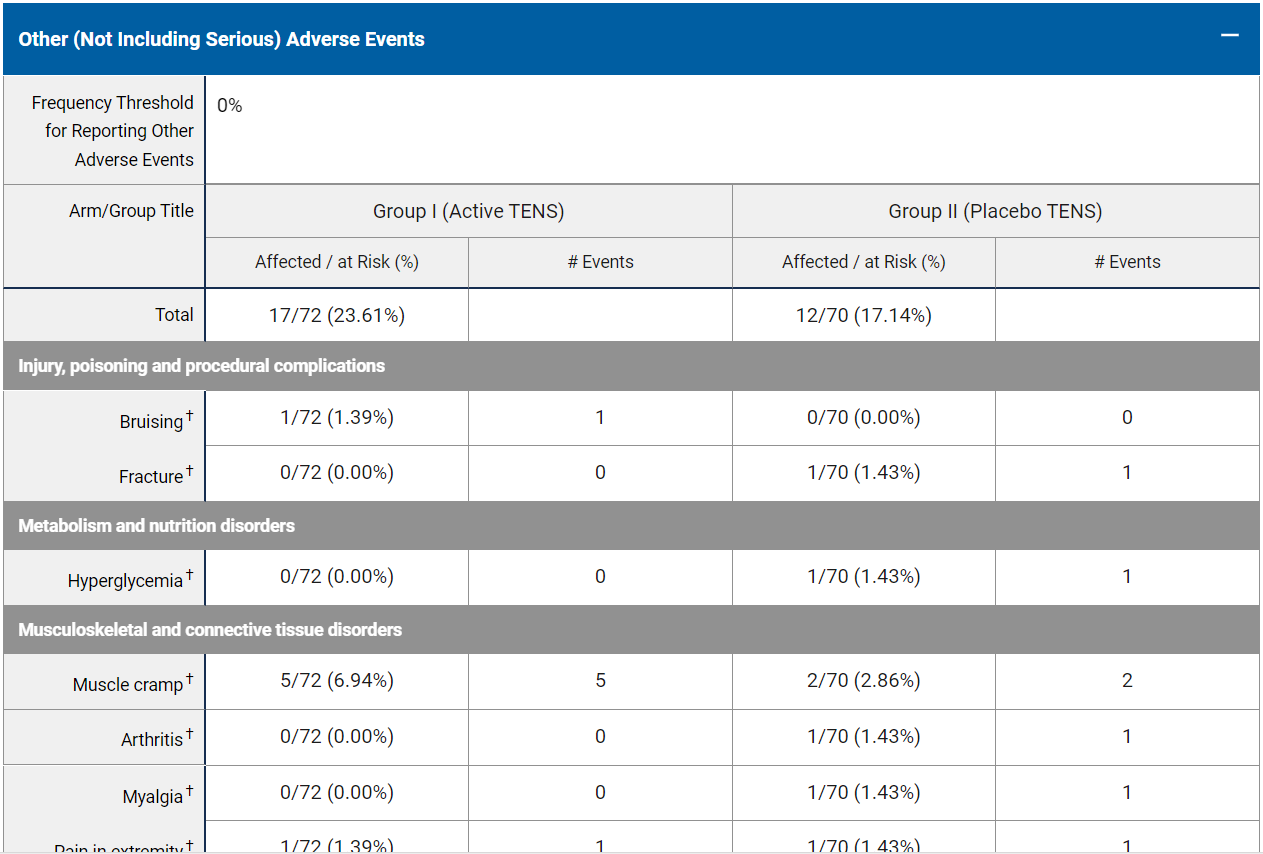
Task: Click the Myalgia dagger footnote marker
Action: click(x=189, y=790)
